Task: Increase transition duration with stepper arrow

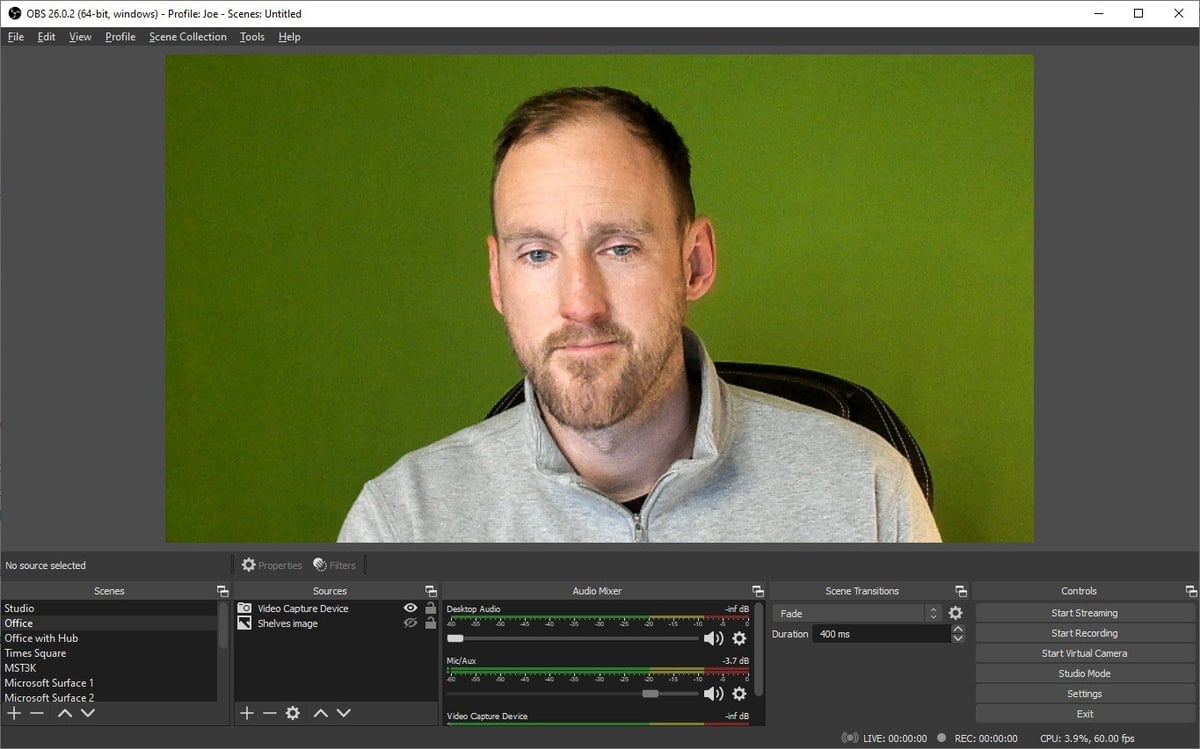Action: [x=958, y=629]
